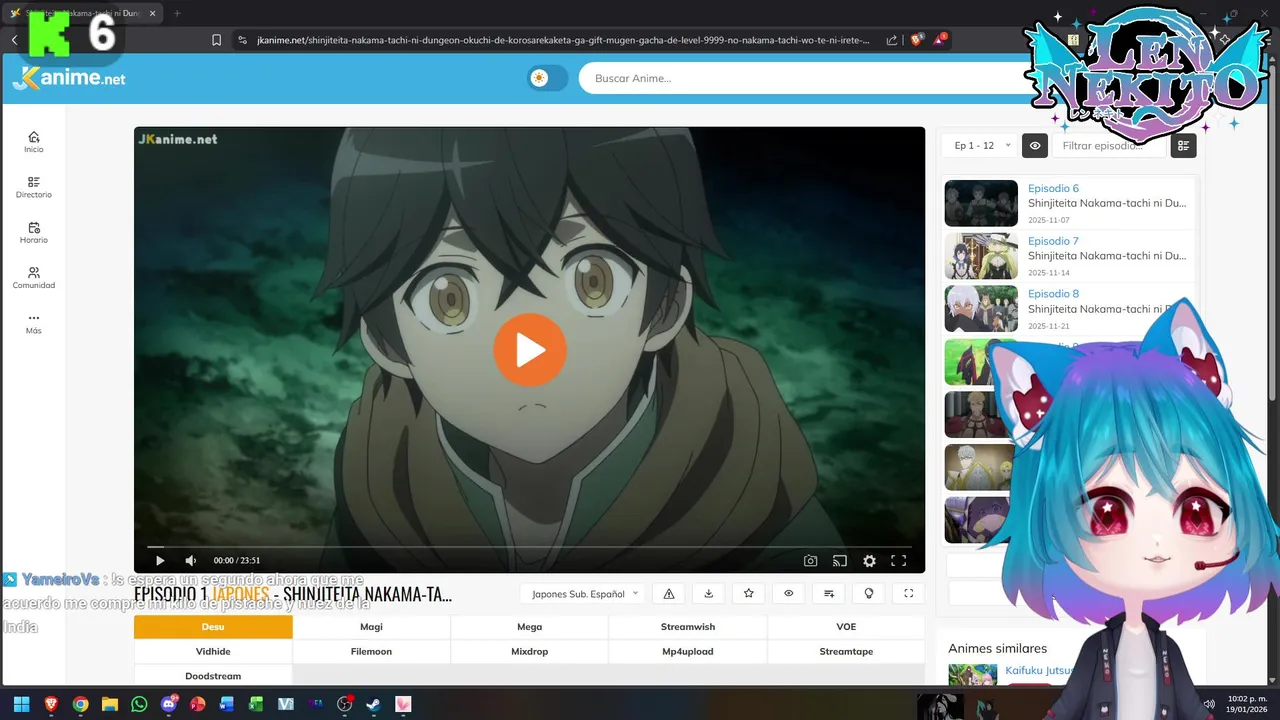Open the Windows Start menu

21,704
